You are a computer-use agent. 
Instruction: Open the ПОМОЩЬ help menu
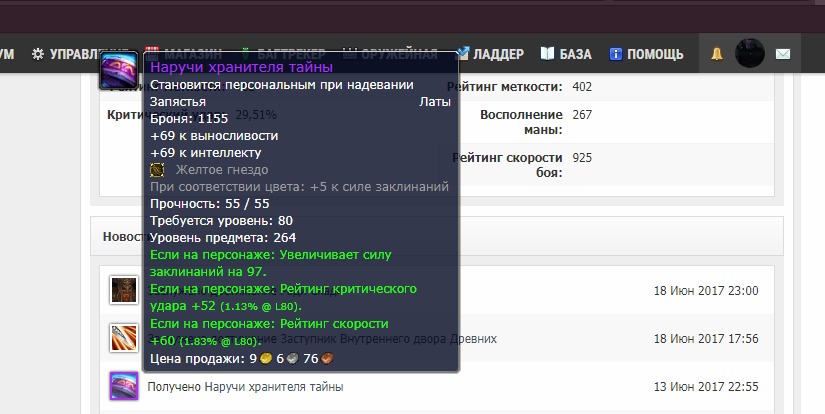coord(646,54)
